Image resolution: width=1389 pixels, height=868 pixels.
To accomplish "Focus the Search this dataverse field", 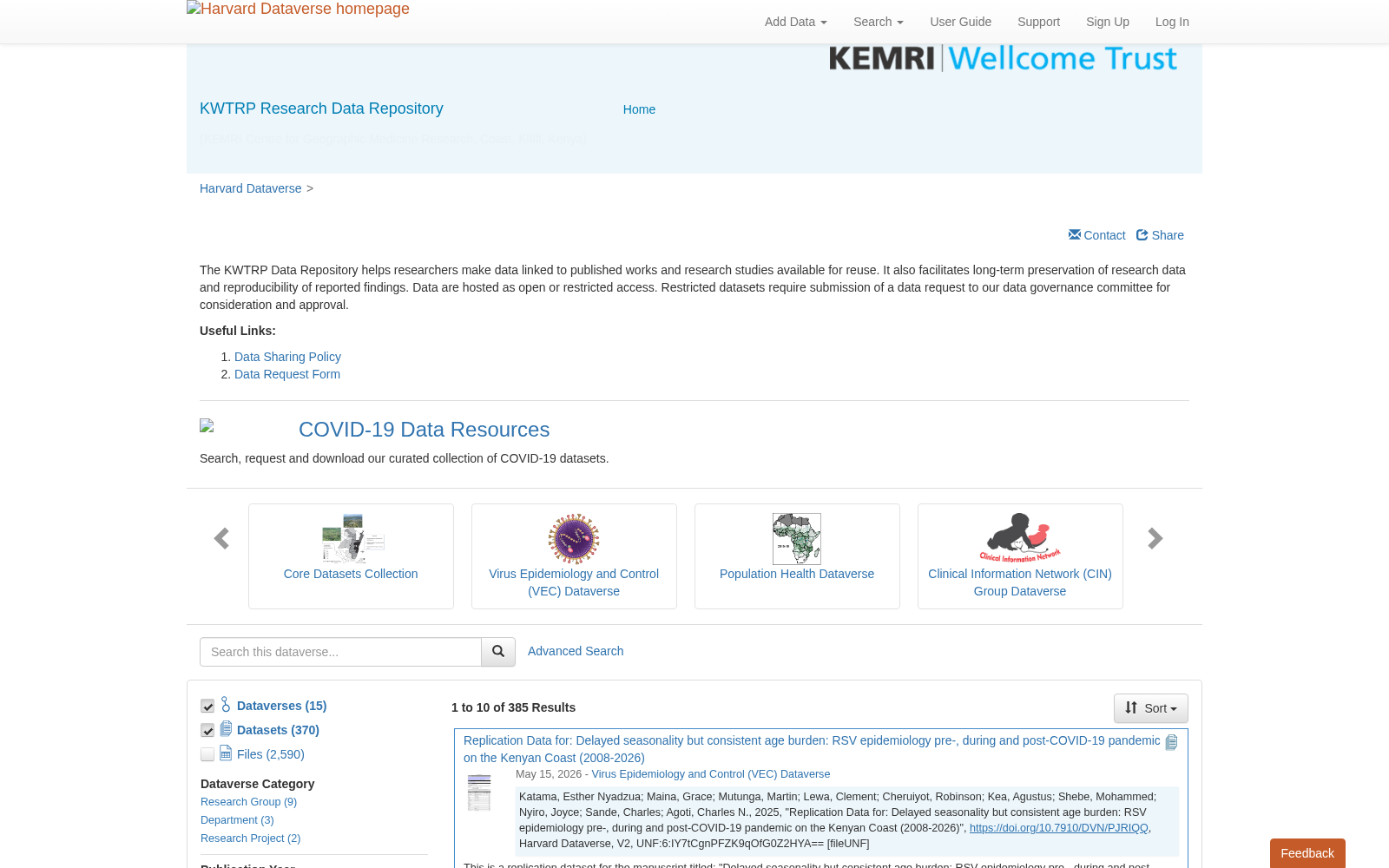I will 340,652.
